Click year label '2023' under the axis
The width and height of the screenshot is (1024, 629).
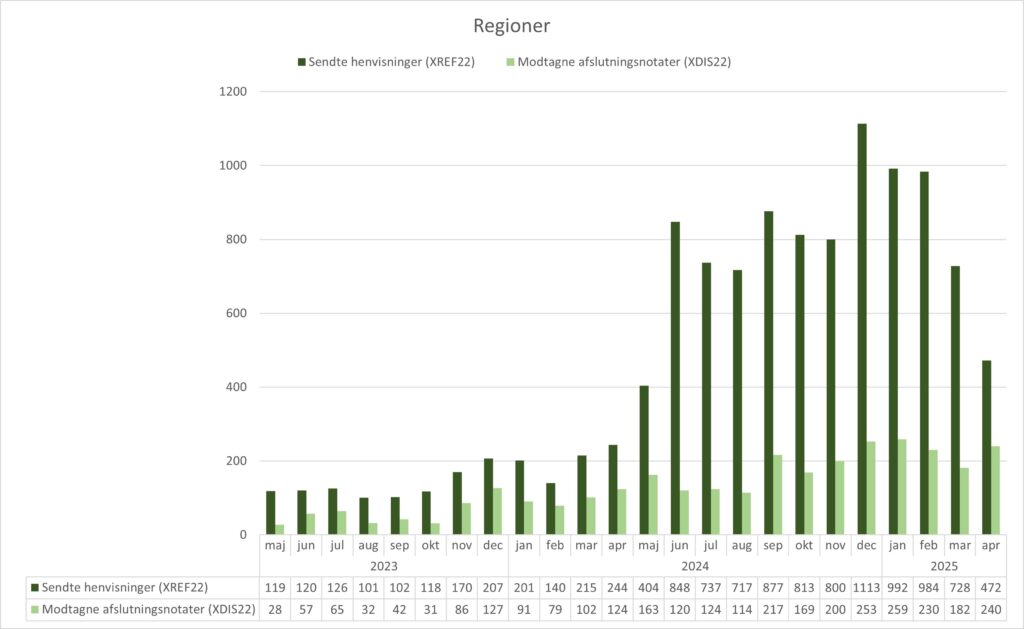[384, 566]
